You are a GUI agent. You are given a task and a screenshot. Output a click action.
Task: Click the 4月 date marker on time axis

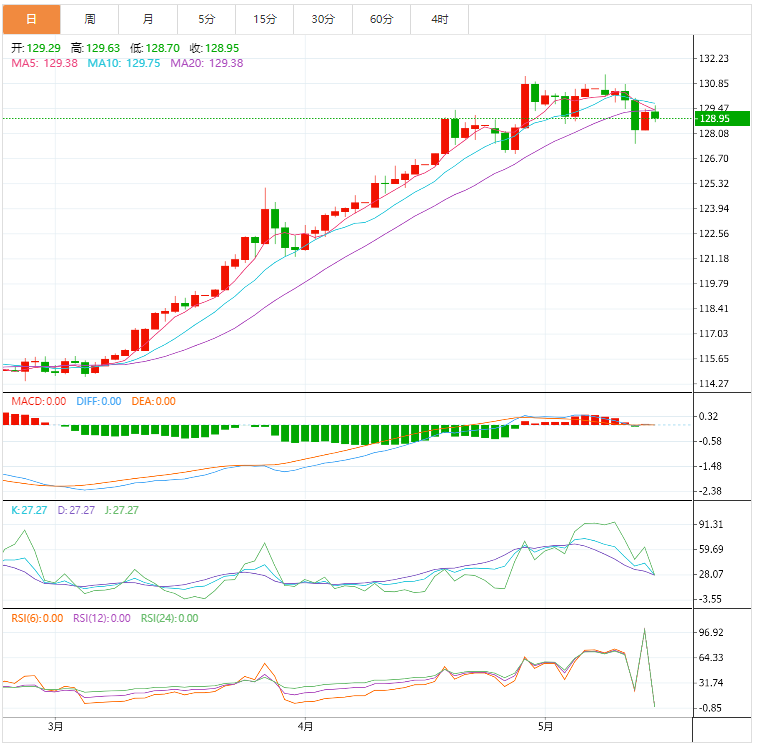click(x=305, y=726)
